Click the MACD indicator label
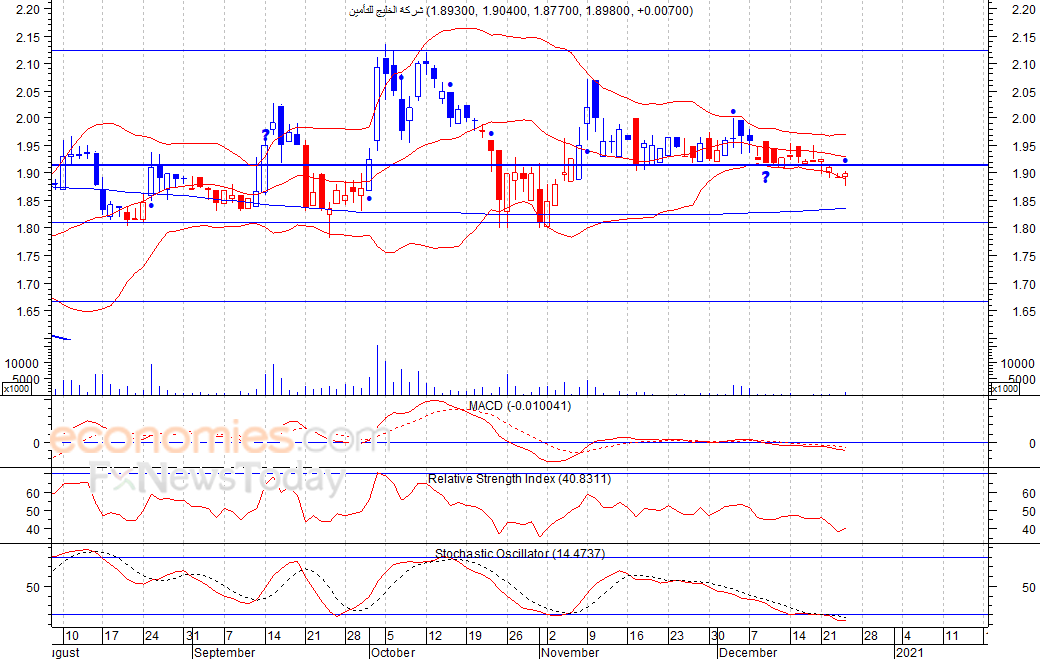Screen dimensions: 1040x659 (520, 406)
